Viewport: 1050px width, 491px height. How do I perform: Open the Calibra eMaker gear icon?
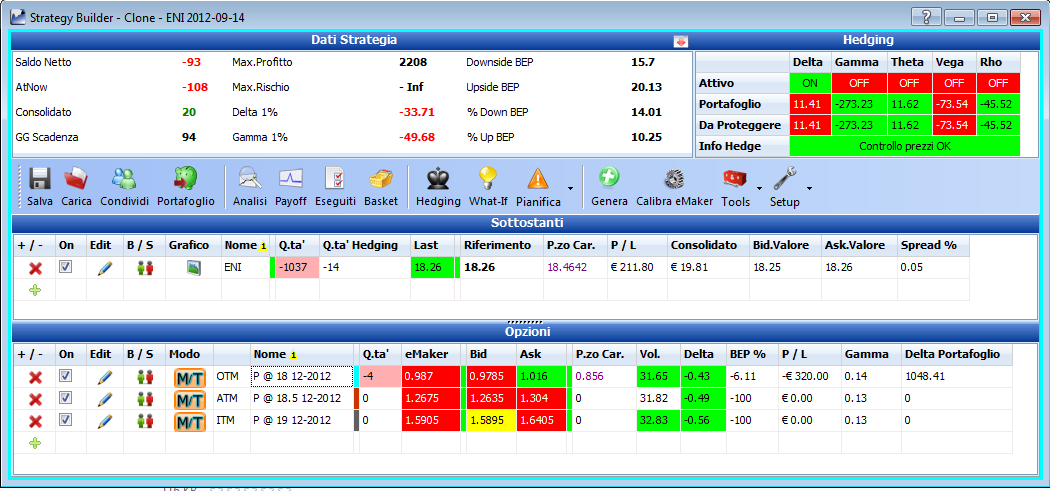674,180
